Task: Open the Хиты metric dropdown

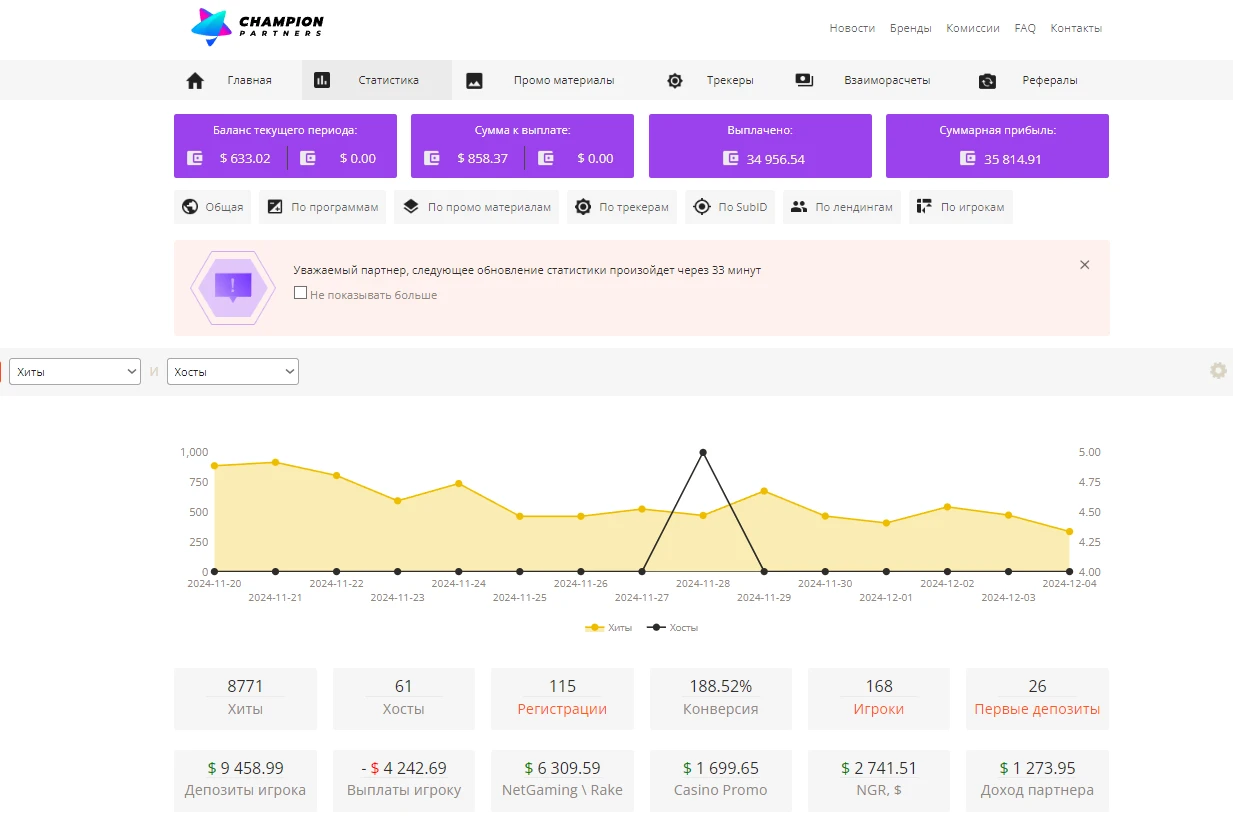Action: [75, 372]
